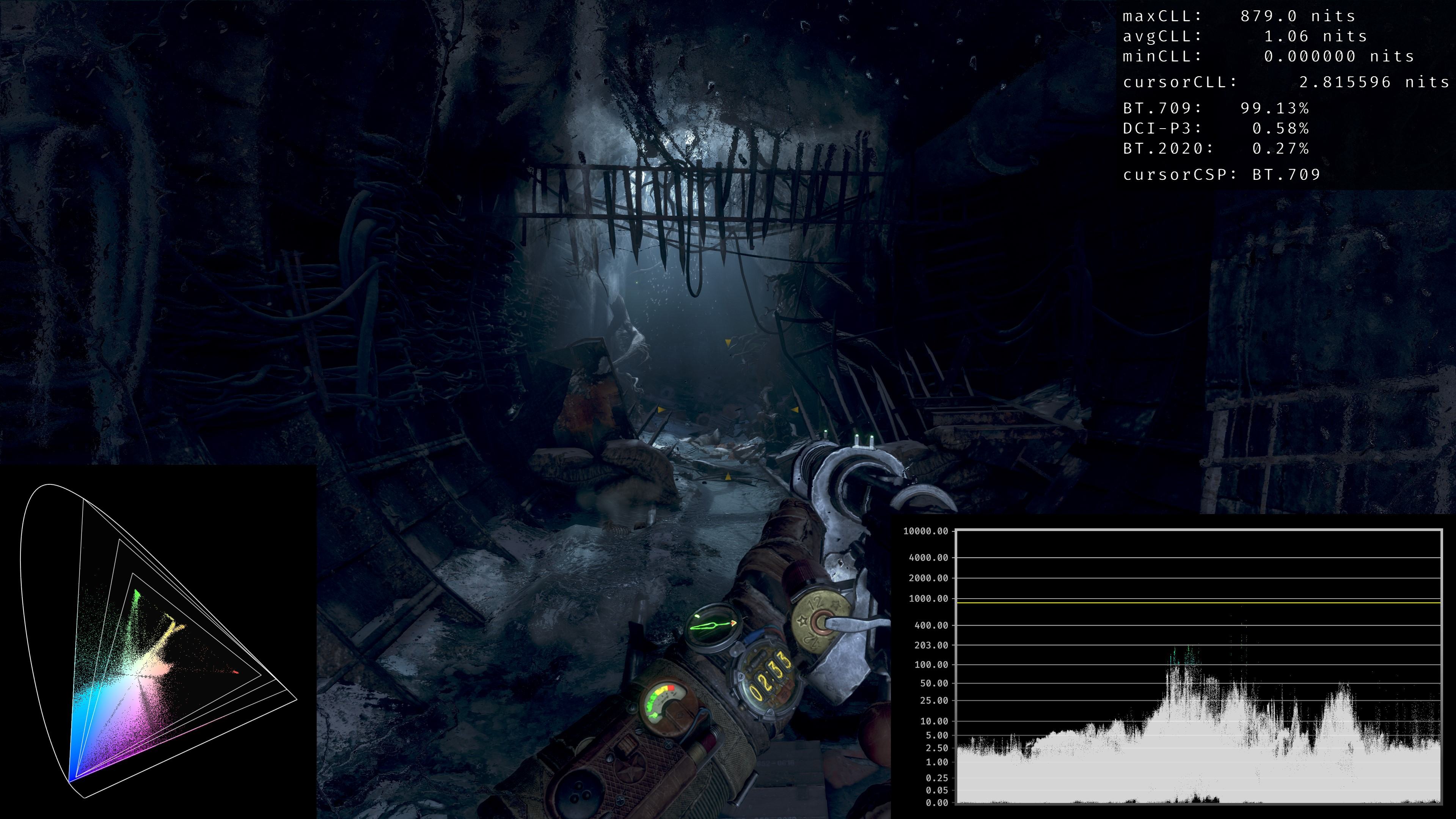This screenshot has width=1456, height=819.
Task: Click the "10000.00" waveform axis label
Action: (925, 531)
